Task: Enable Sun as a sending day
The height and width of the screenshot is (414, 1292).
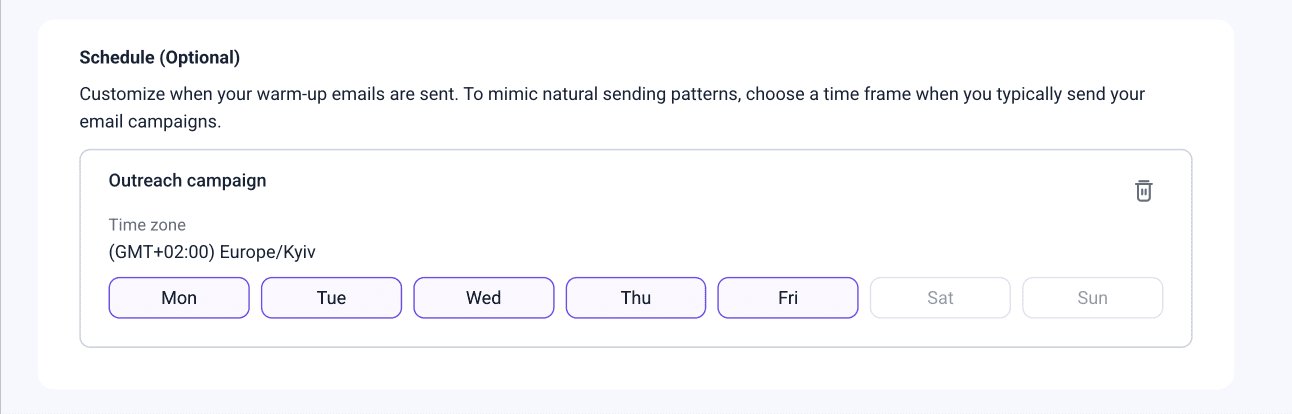Action: tap(1092, 298)
